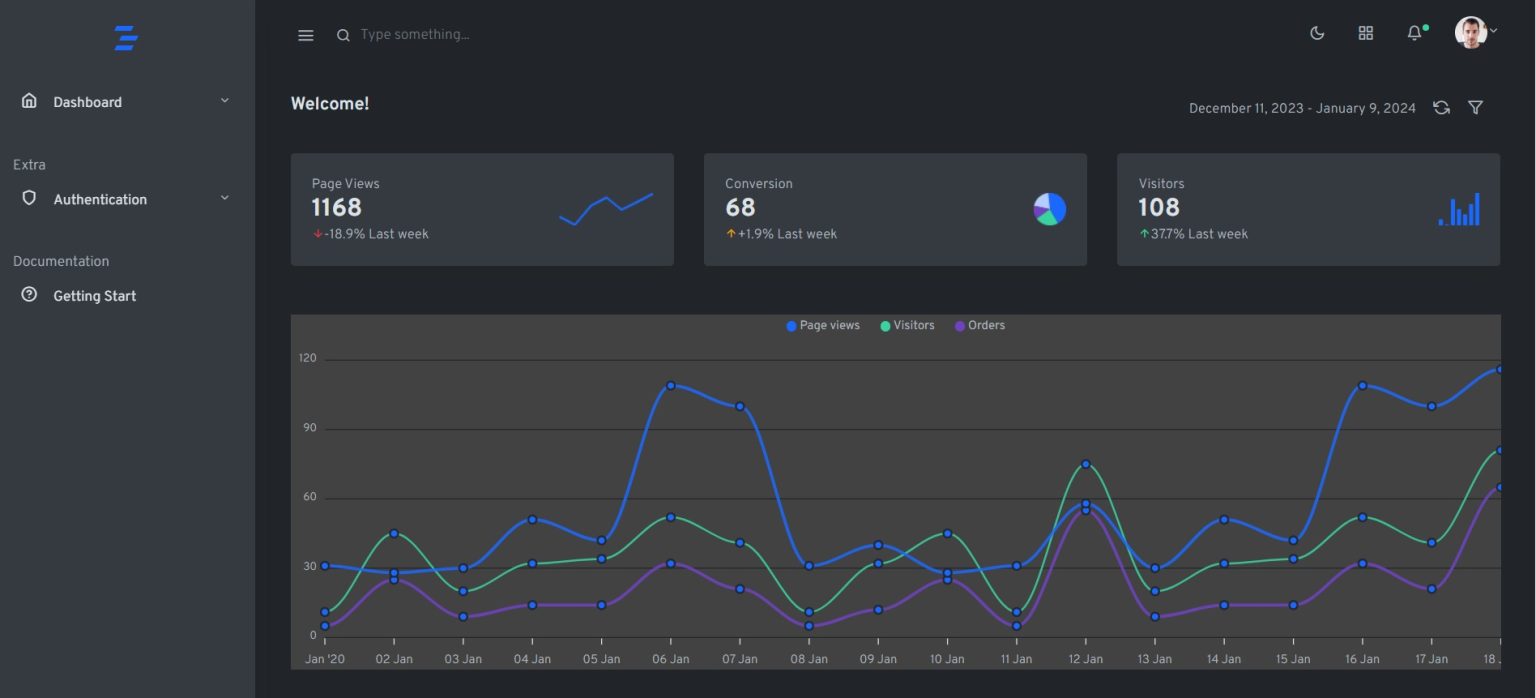Screen dimensions: 1536x698
Task: Toggle the sidebar with the hamburger menu icon
Action: (306, 35)
